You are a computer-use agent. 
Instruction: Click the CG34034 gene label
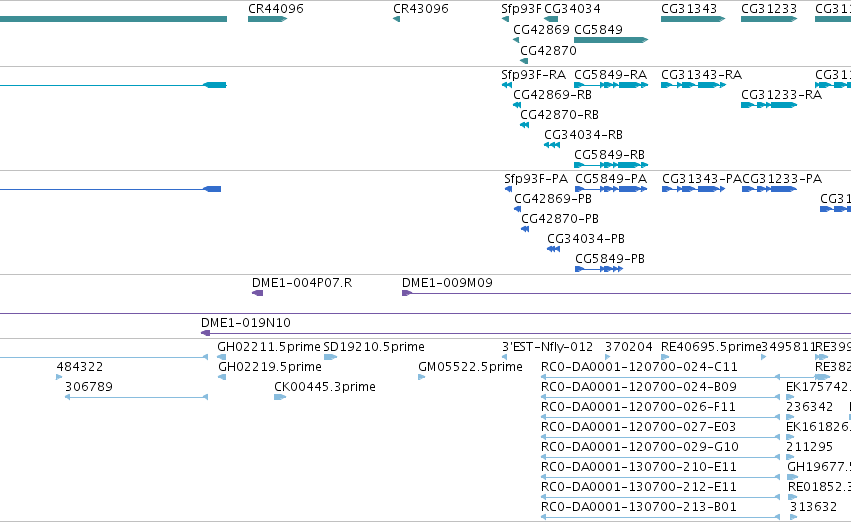(572, 9)
